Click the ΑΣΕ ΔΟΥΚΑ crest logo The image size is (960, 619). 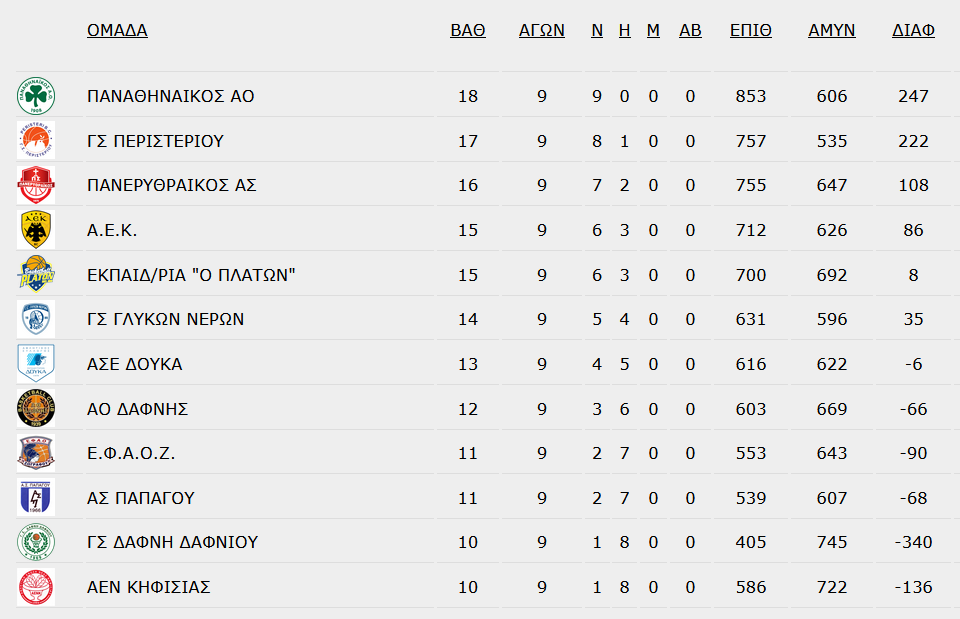pyautogui.click(x=36, y=364)
